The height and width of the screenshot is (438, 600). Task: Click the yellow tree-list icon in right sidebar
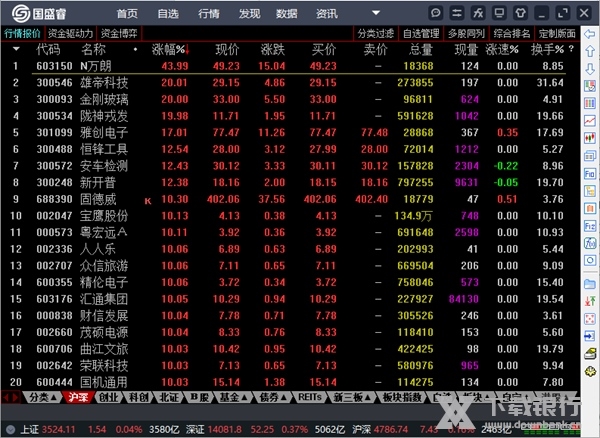pyautogui.click(x=590, y=191)
